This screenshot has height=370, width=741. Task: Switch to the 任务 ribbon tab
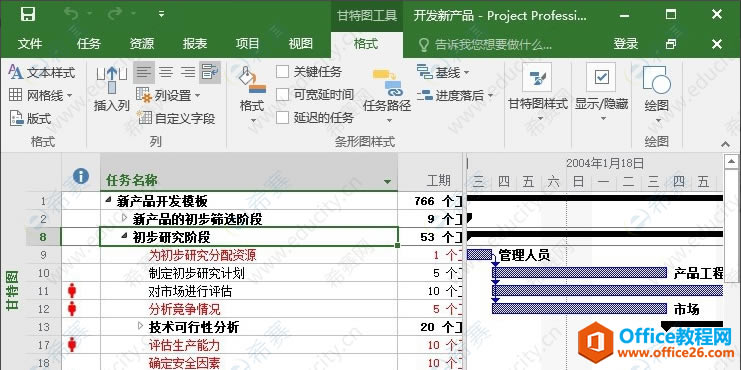(89, 44)
